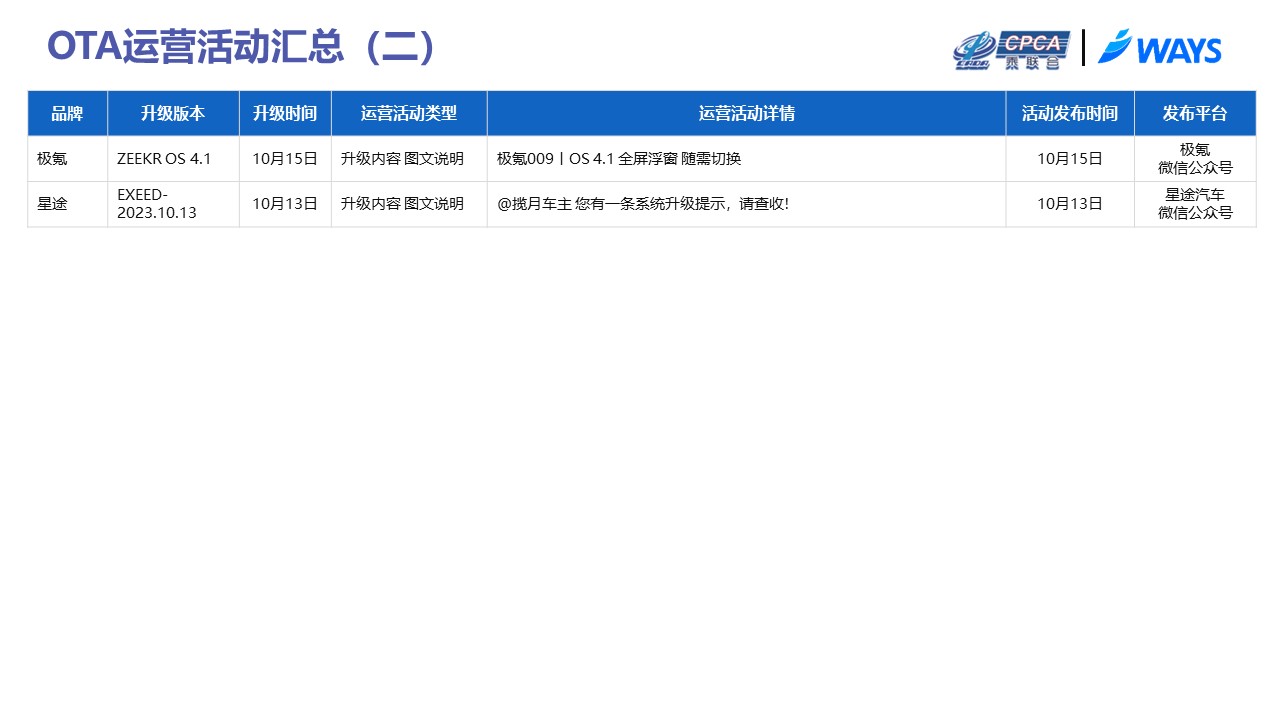1280x720 pixels.
Task: Click 升级内容 图文说明 in the 星途 row
Action: tap(409, 204)
